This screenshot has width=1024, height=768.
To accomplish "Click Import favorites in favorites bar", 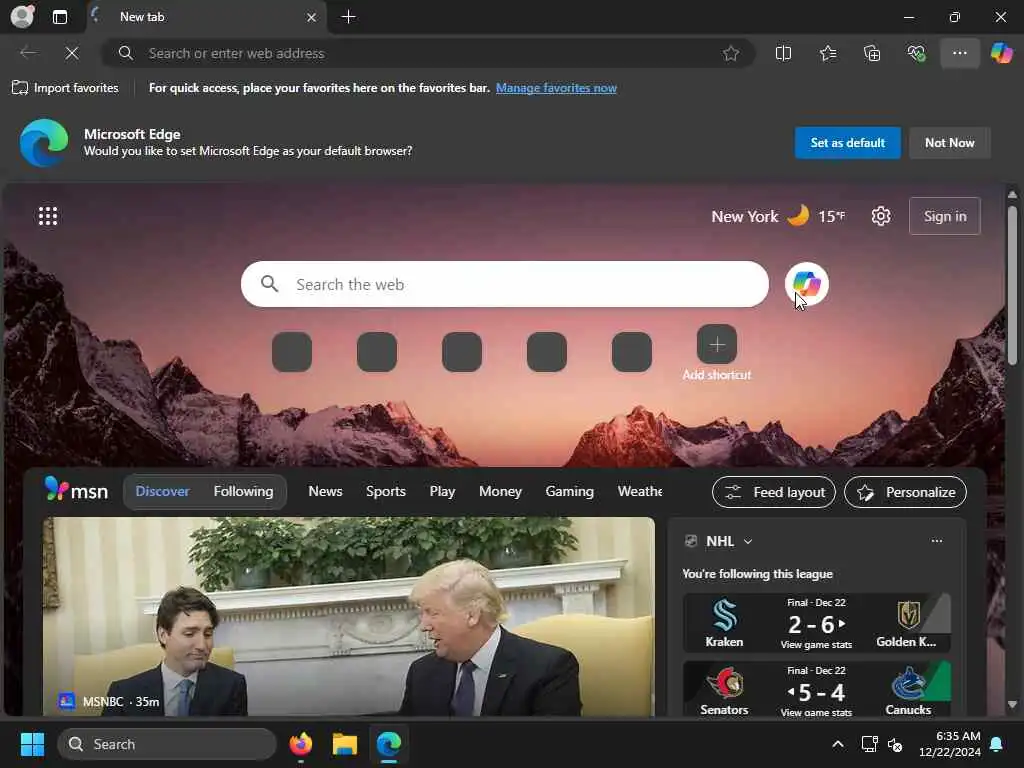I will click(x=65, y=88).
